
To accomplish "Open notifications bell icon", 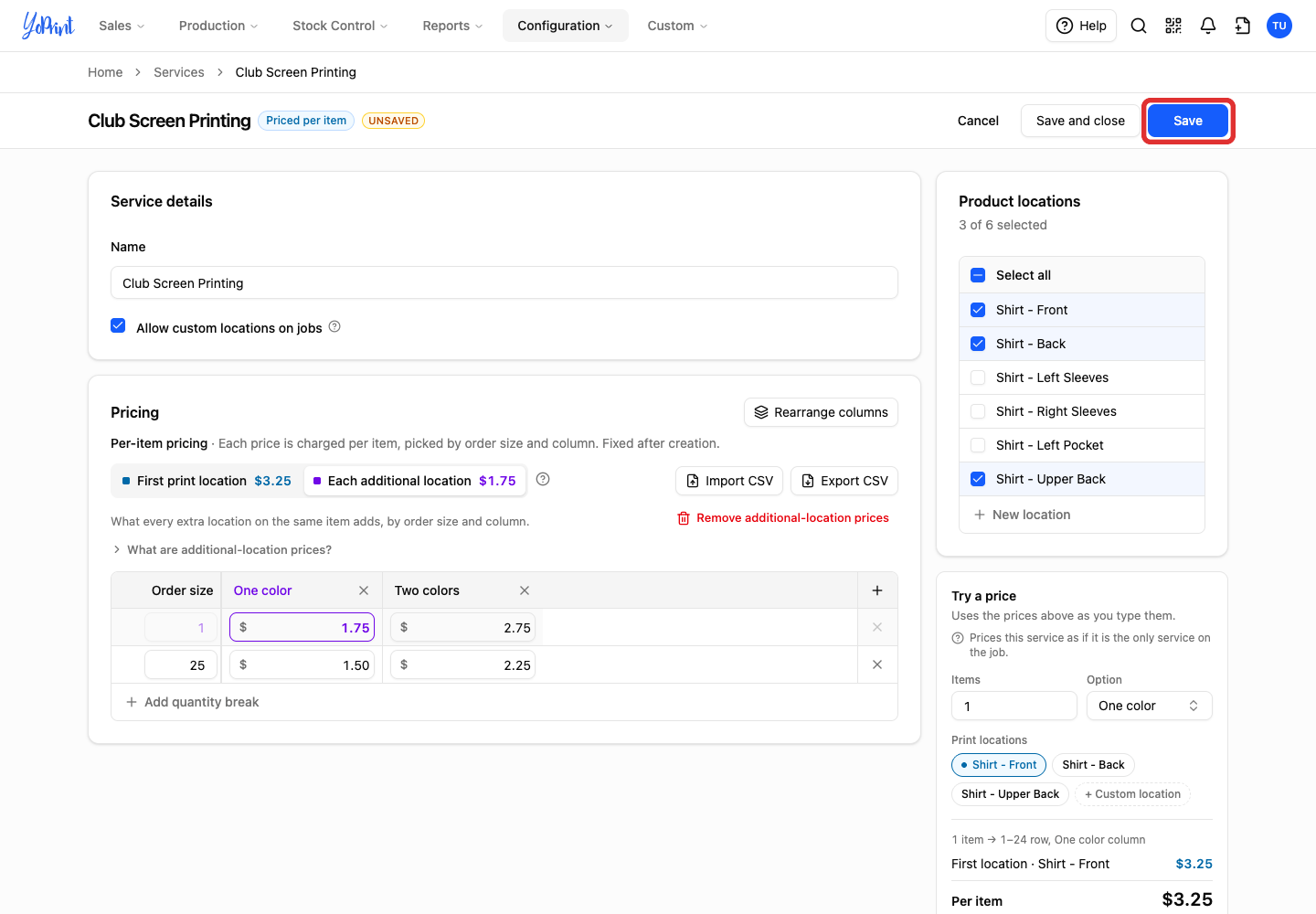I will point(1208,26).
